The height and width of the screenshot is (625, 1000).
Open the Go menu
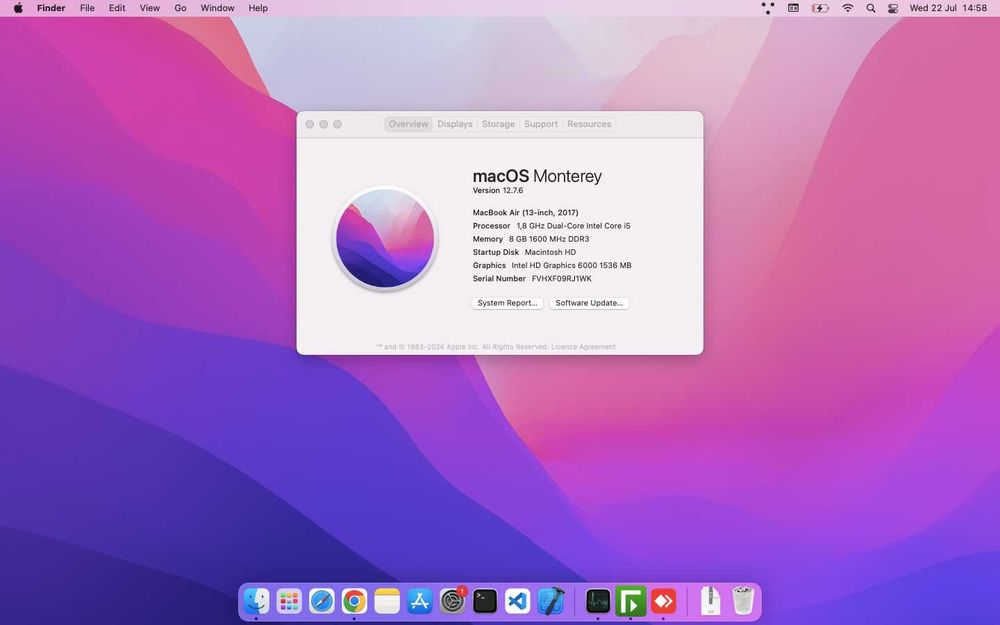coord(180,8)
